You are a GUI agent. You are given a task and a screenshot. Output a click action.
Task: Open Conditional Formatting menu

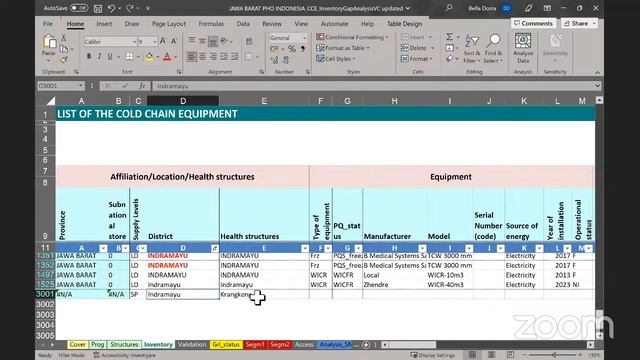(352, 37)
